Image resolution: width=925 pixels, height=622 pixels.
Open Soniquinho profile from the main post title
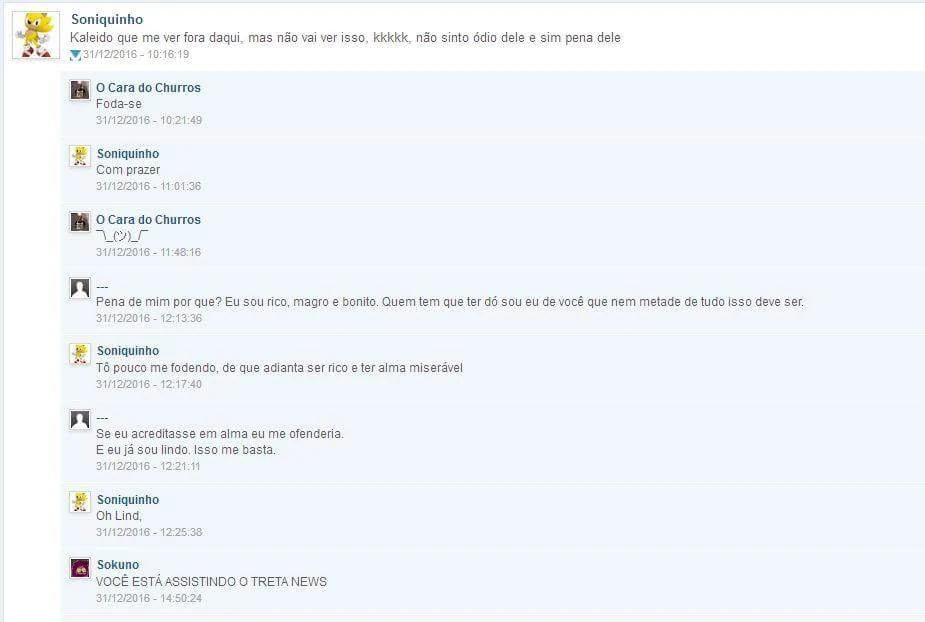pos(107,19)
